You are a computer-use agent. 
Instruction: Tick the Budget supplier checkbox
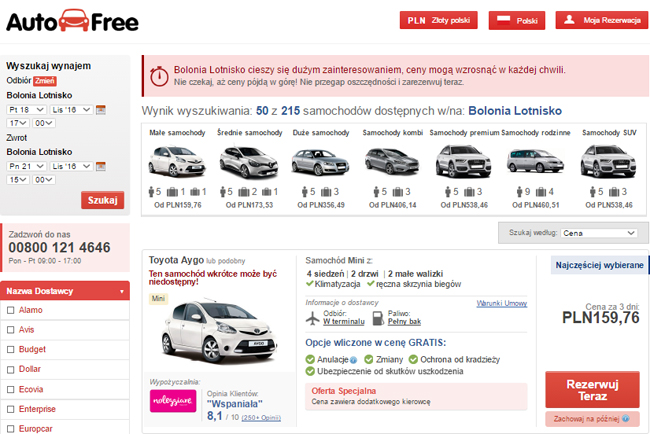11,349
